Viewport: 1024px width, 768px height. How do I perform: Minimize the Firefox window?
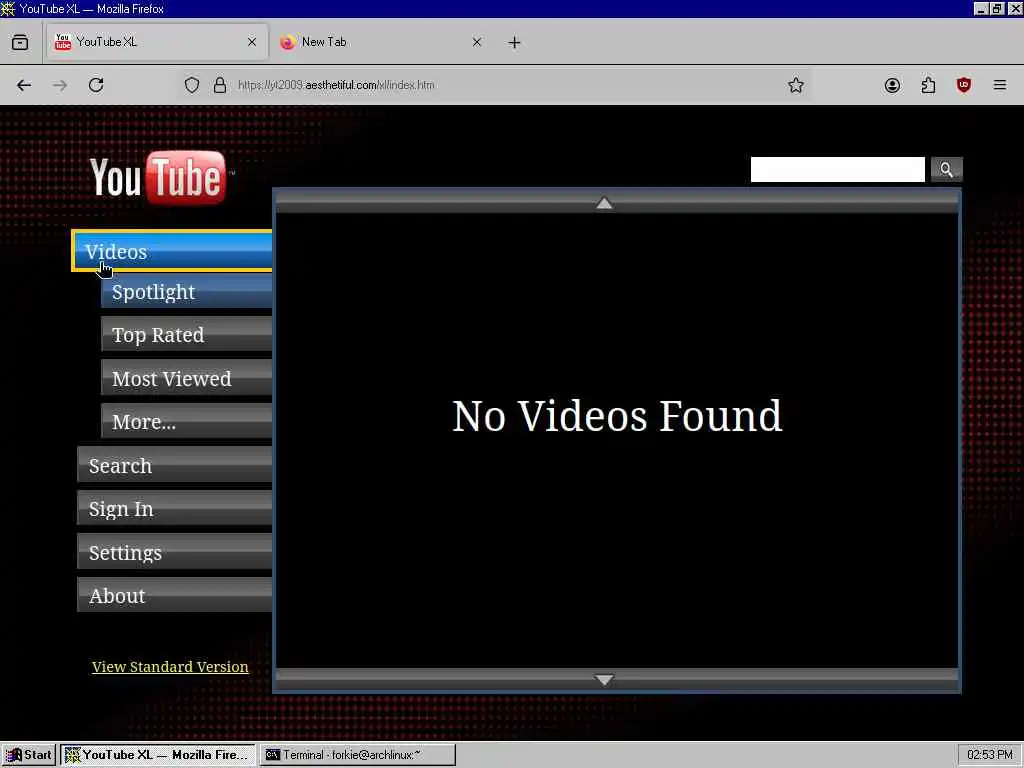click(x=980, y=8)
